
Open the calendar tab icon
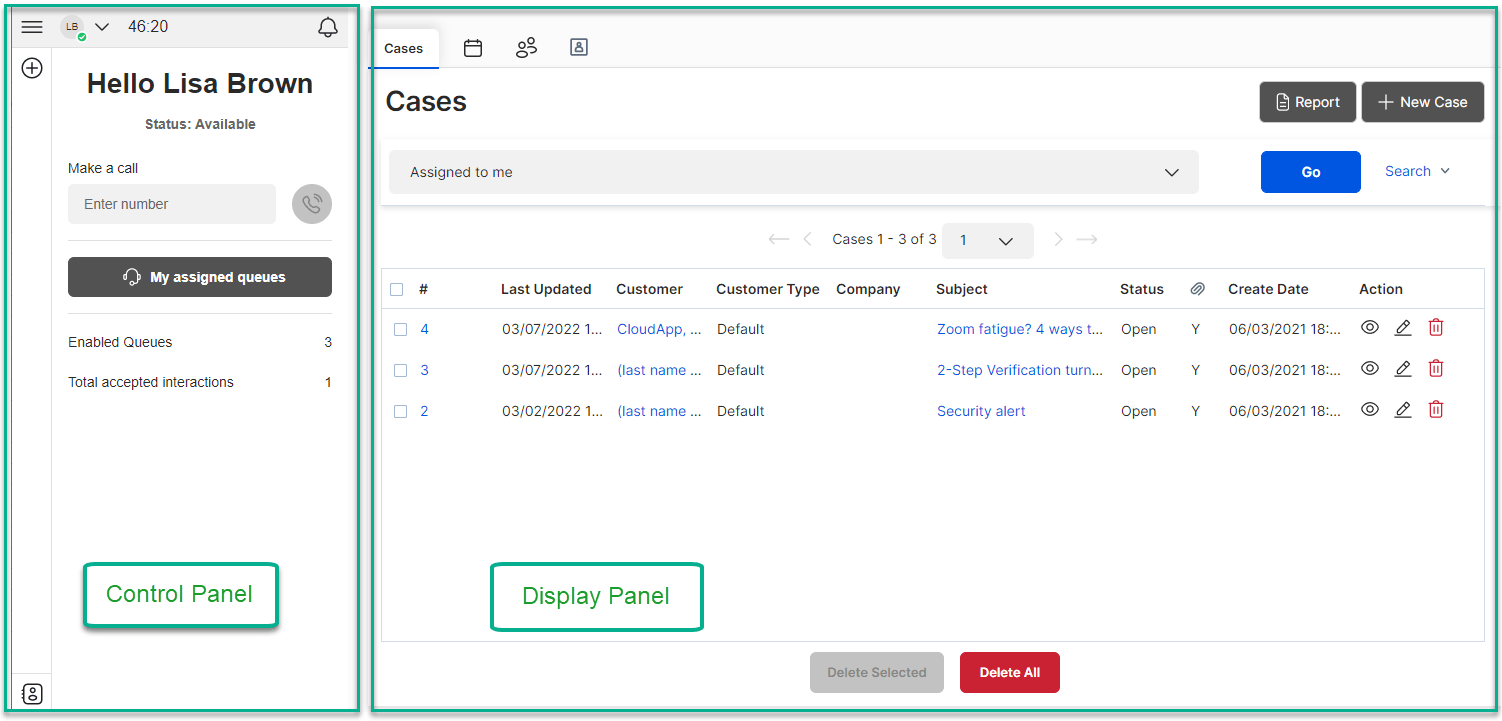(x=473, y=47)
